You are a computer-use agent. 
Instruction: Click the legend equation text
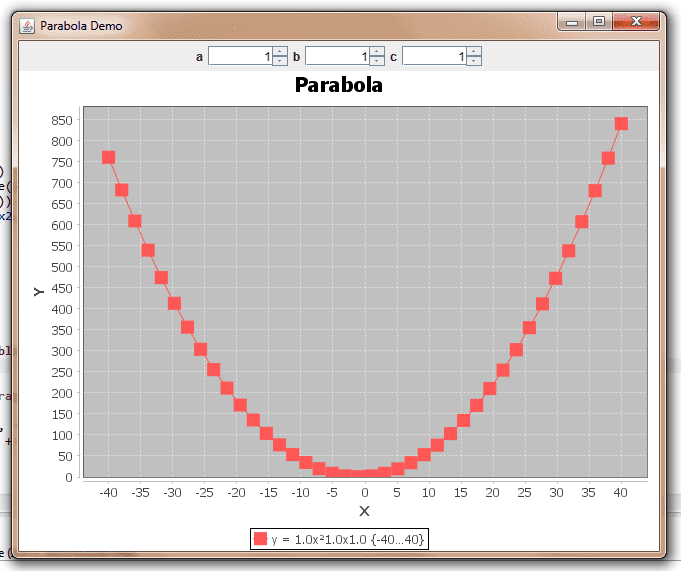click(x=347, y=539)
